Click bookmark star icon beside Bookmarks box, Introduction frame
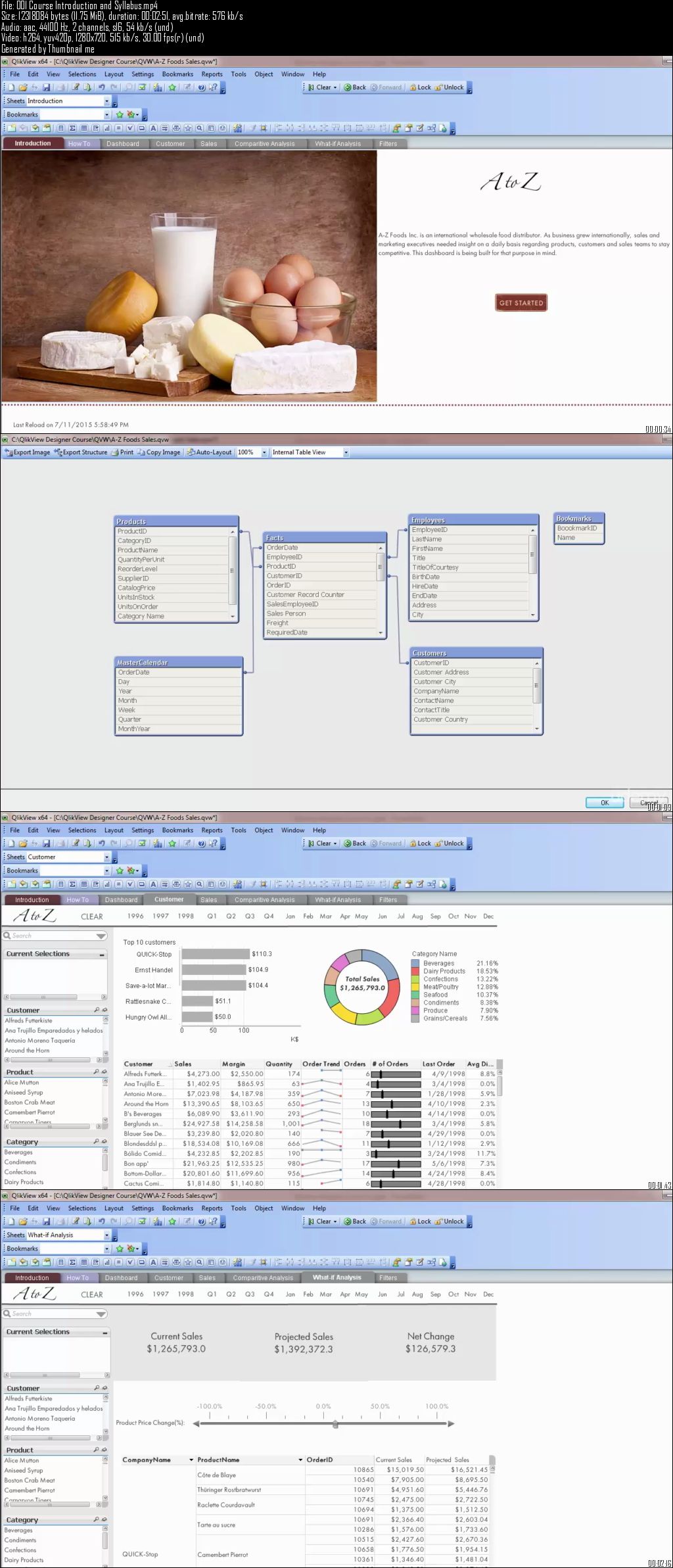The height and width of the screenshot is (1568, 673). coord(120,114)
